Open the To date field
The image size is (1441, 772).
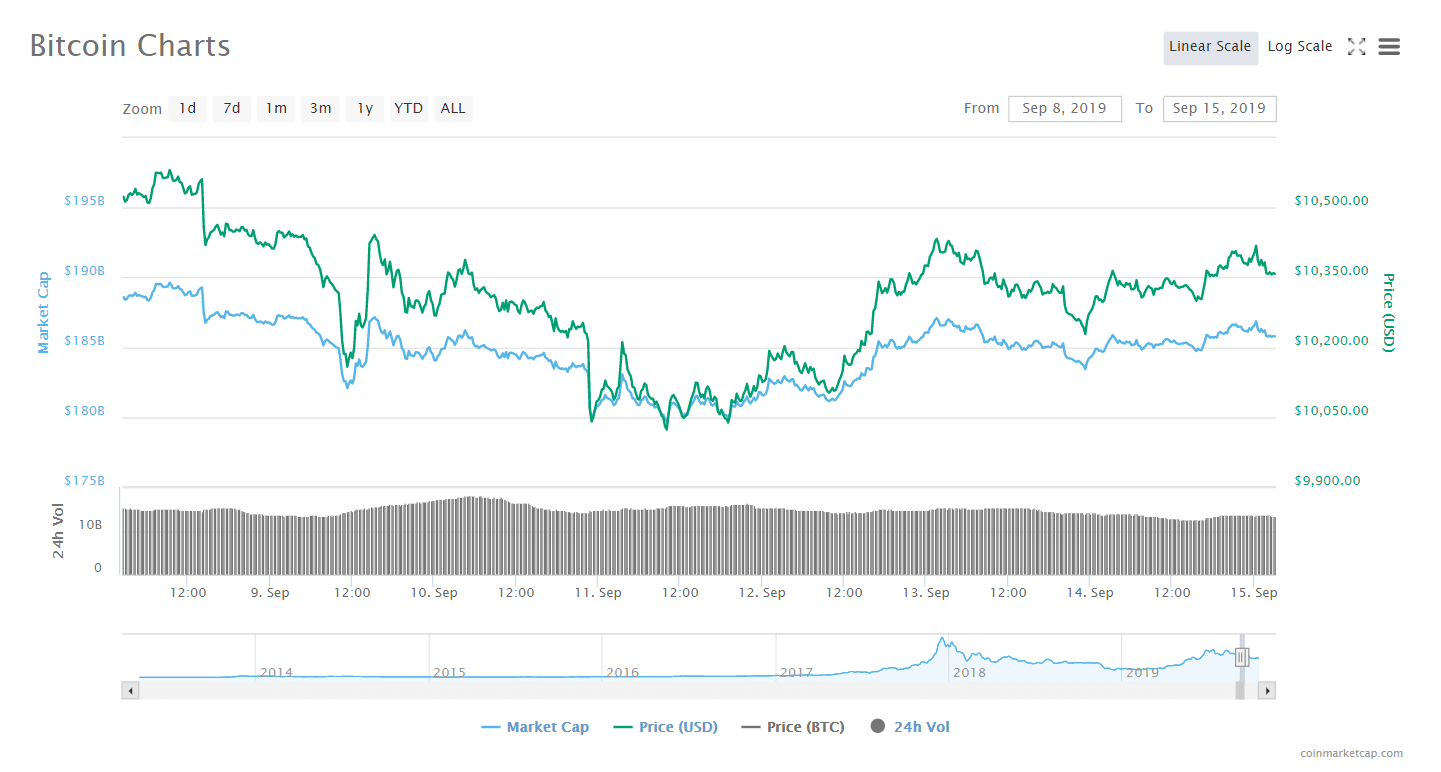1219,108
